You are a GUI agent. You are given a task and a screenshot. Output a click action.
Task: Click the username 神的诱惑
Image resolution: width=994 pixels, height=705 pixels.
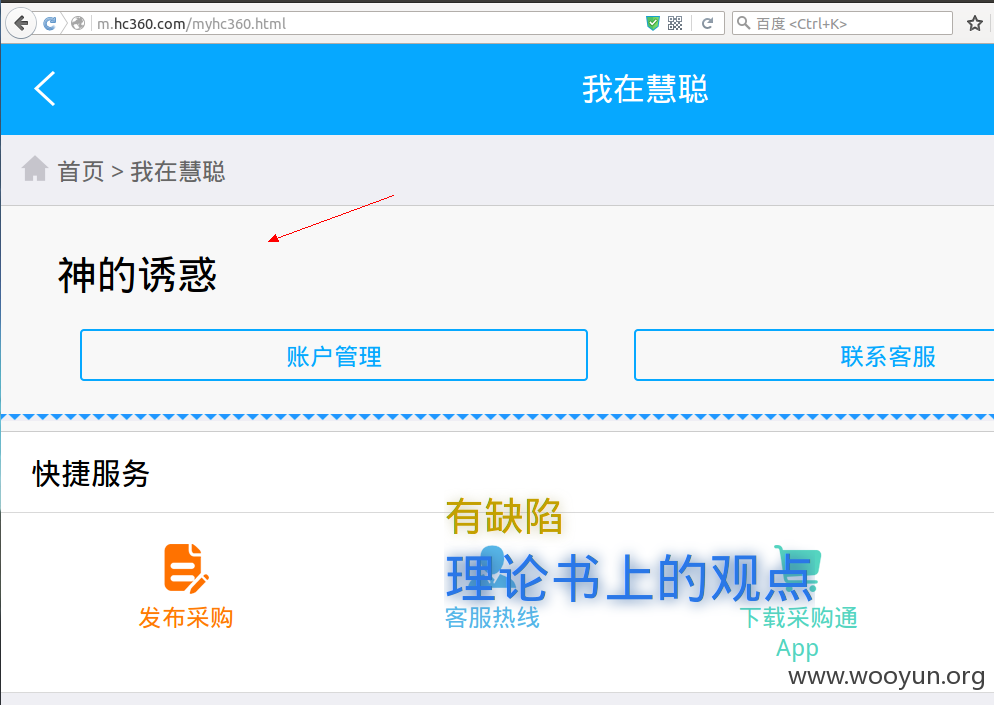point(138,275)
